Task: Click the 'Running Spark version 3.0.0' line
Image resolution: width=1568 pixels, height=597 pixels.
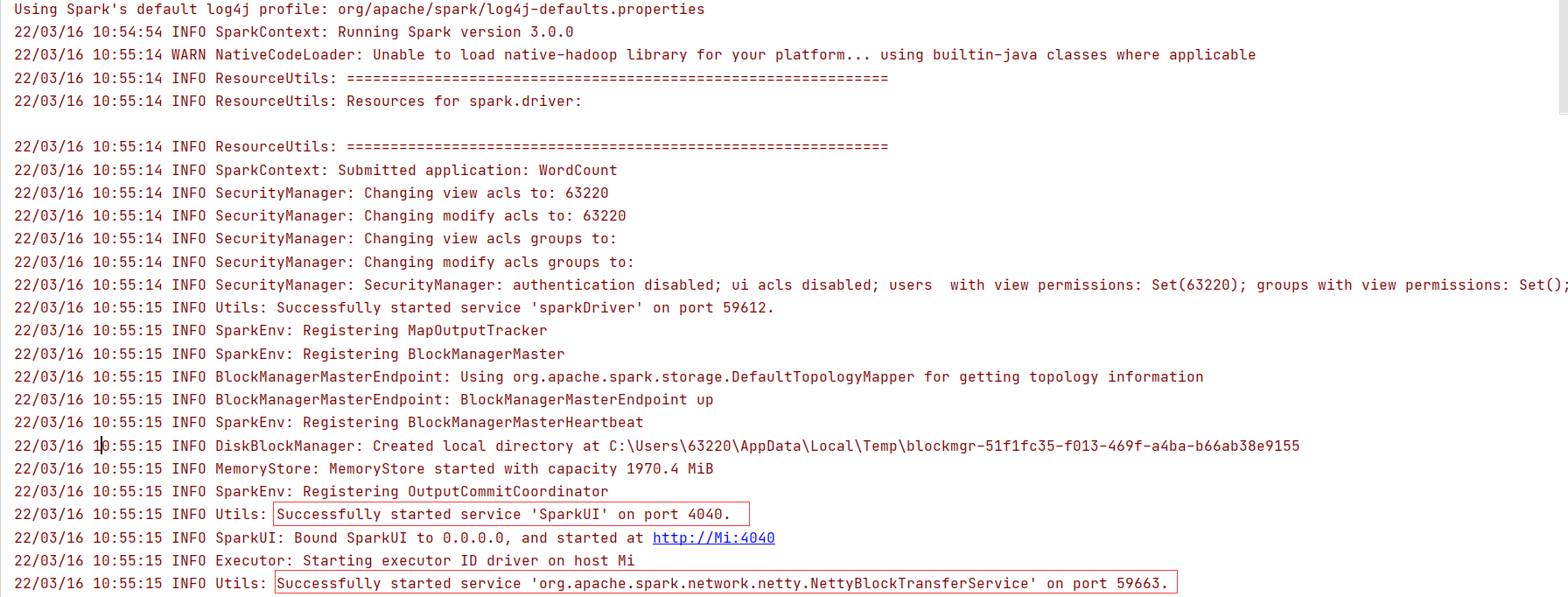Action: point(294,32)
